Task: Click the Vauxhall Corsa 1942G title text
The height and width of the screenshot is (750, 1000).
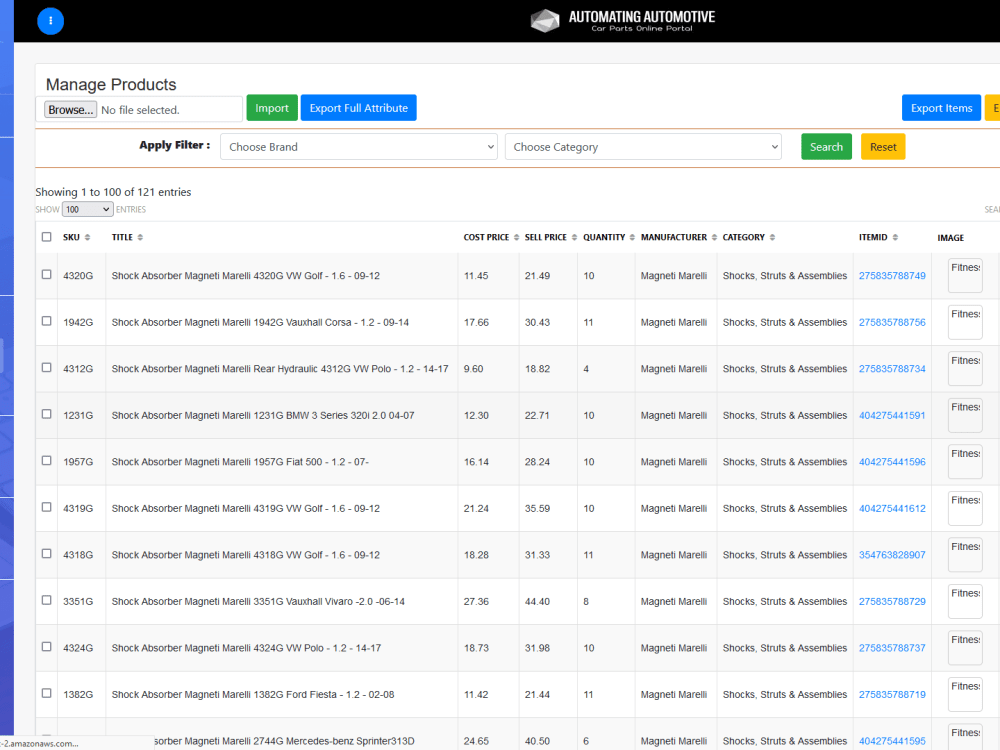Action: coord(260,323)
